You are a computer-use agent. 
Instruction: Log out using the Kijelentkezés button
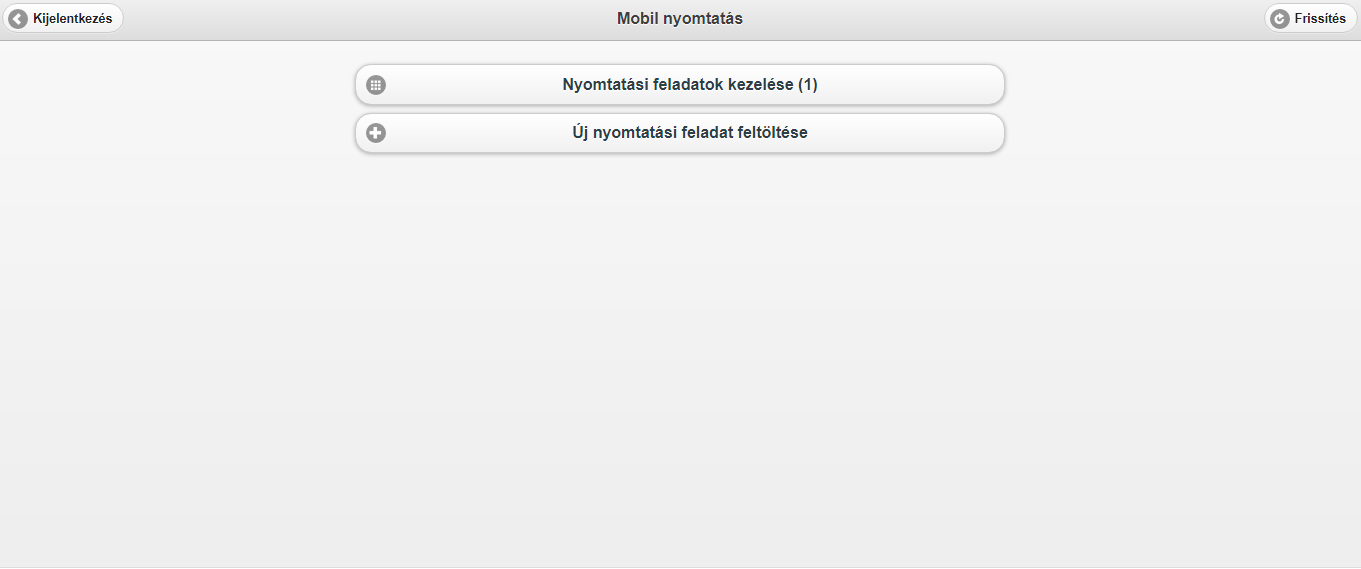[x=63, y=19]
